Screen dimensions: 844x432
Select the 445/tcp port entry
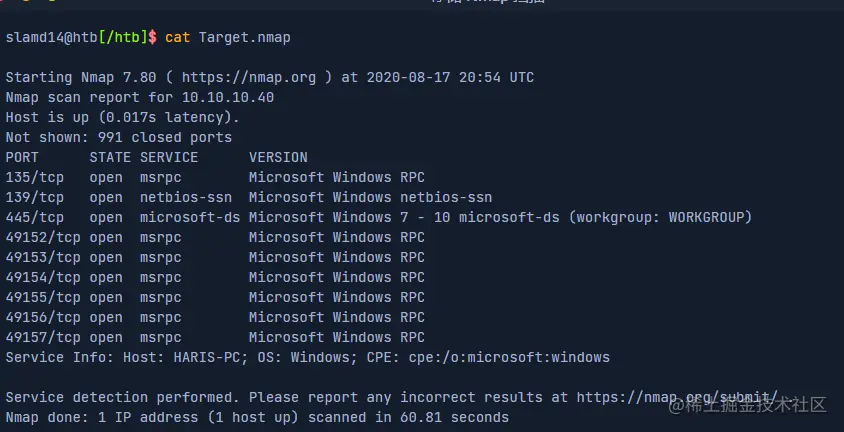pos(34,217)
